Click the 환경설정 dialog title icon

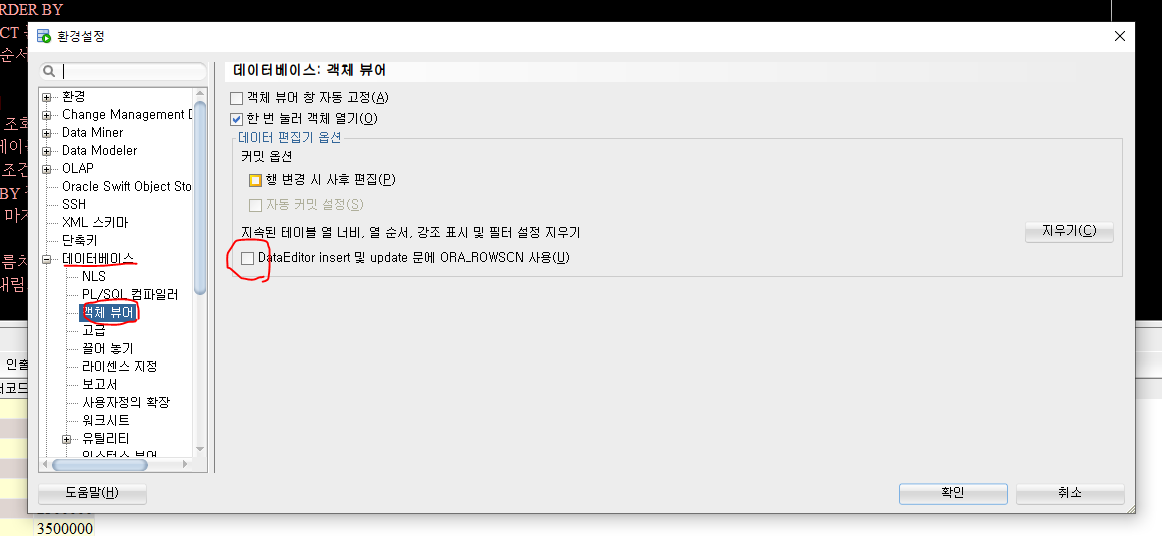coord(44,36)
